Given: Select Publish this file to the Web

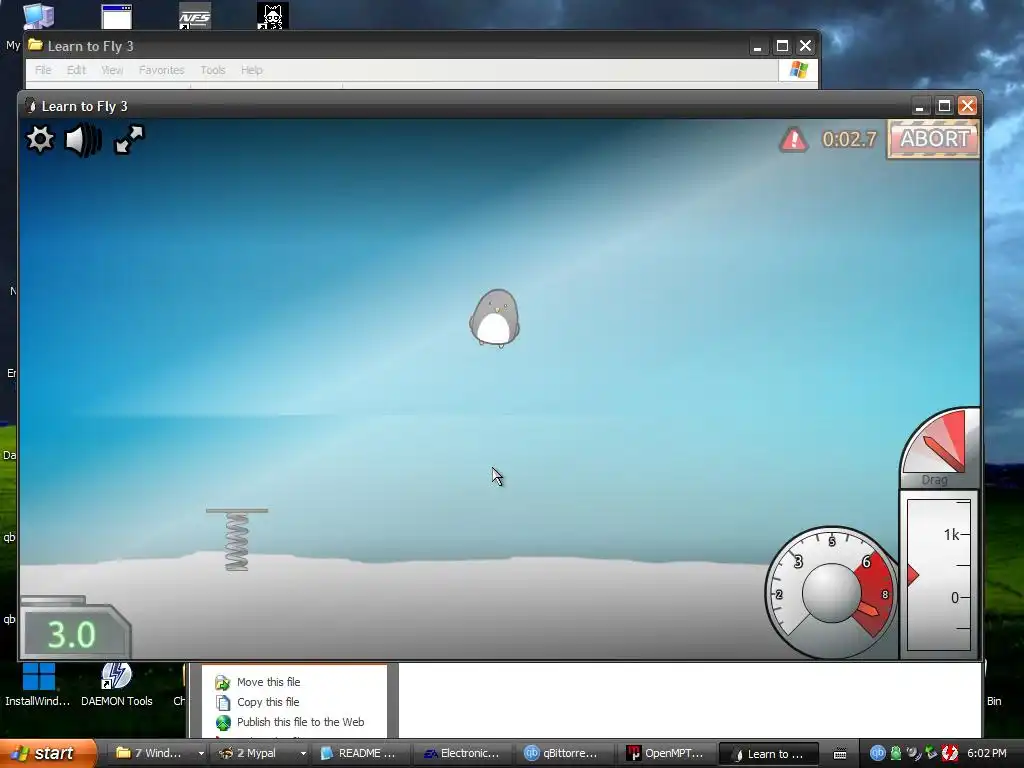Looking at the screenshot, I should coord(300,722).
